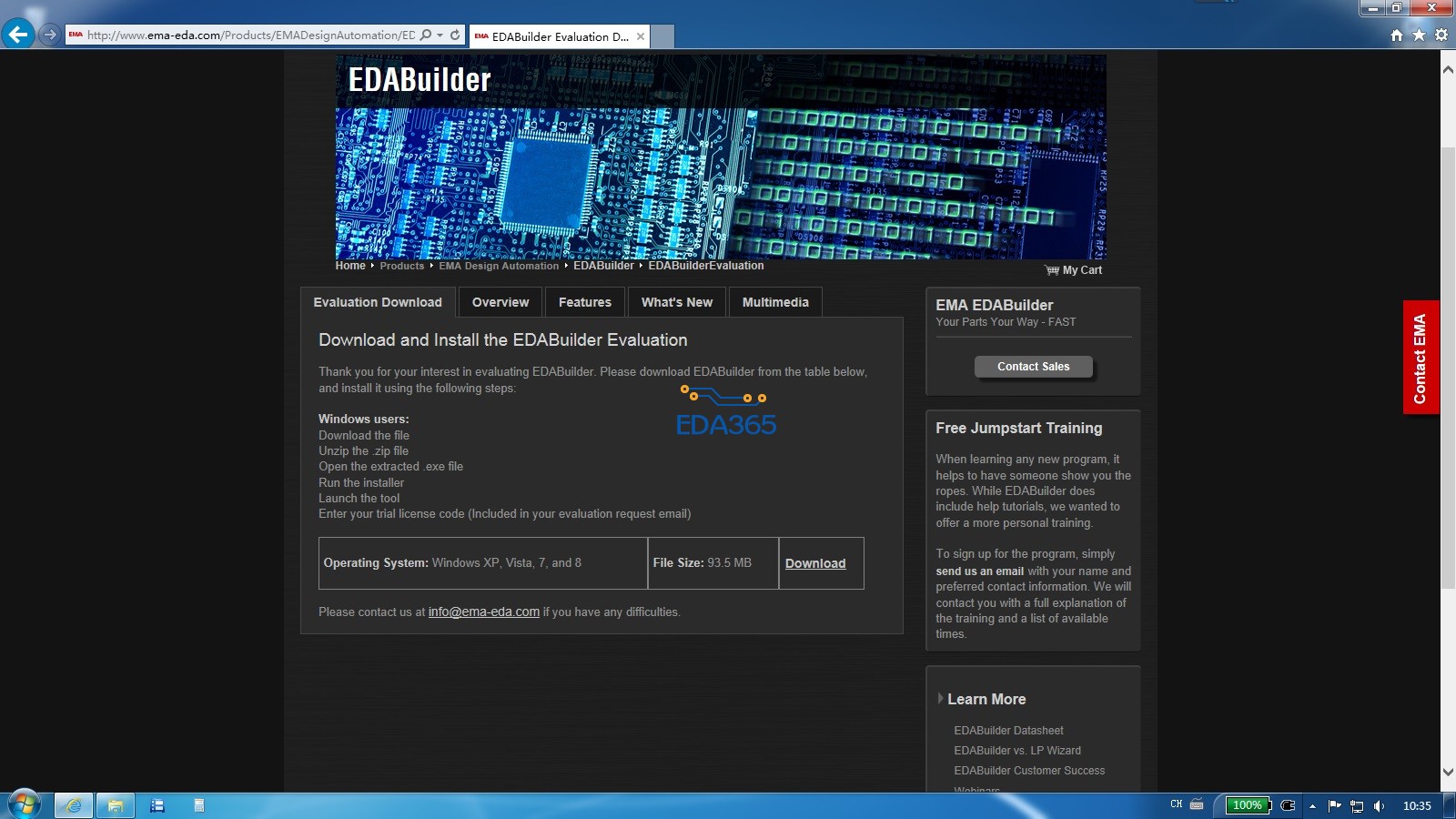Click the 'send us an email' link
The height and width of the screenshot is (819, 1456).
980,571
